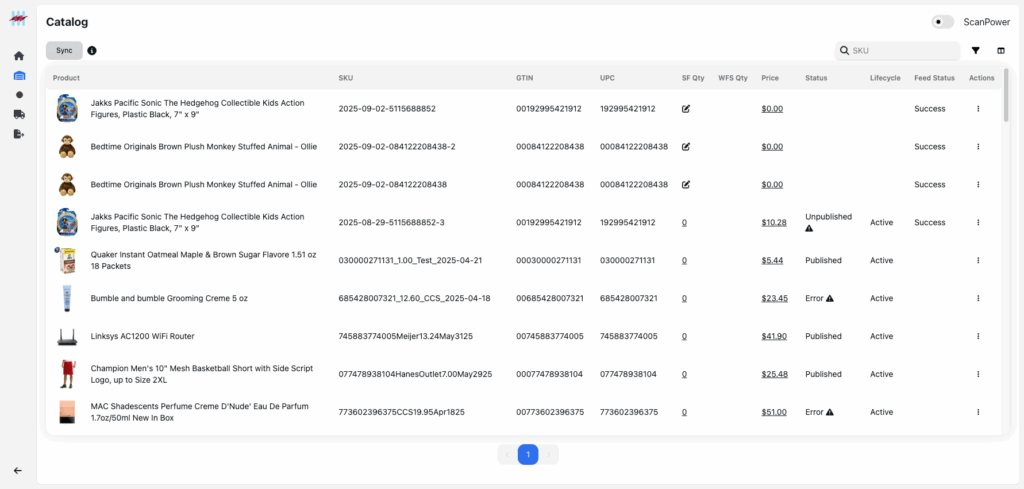Click price $10.28 link
The width and height of the screenshot is (1024, 489).
point(774,222)
